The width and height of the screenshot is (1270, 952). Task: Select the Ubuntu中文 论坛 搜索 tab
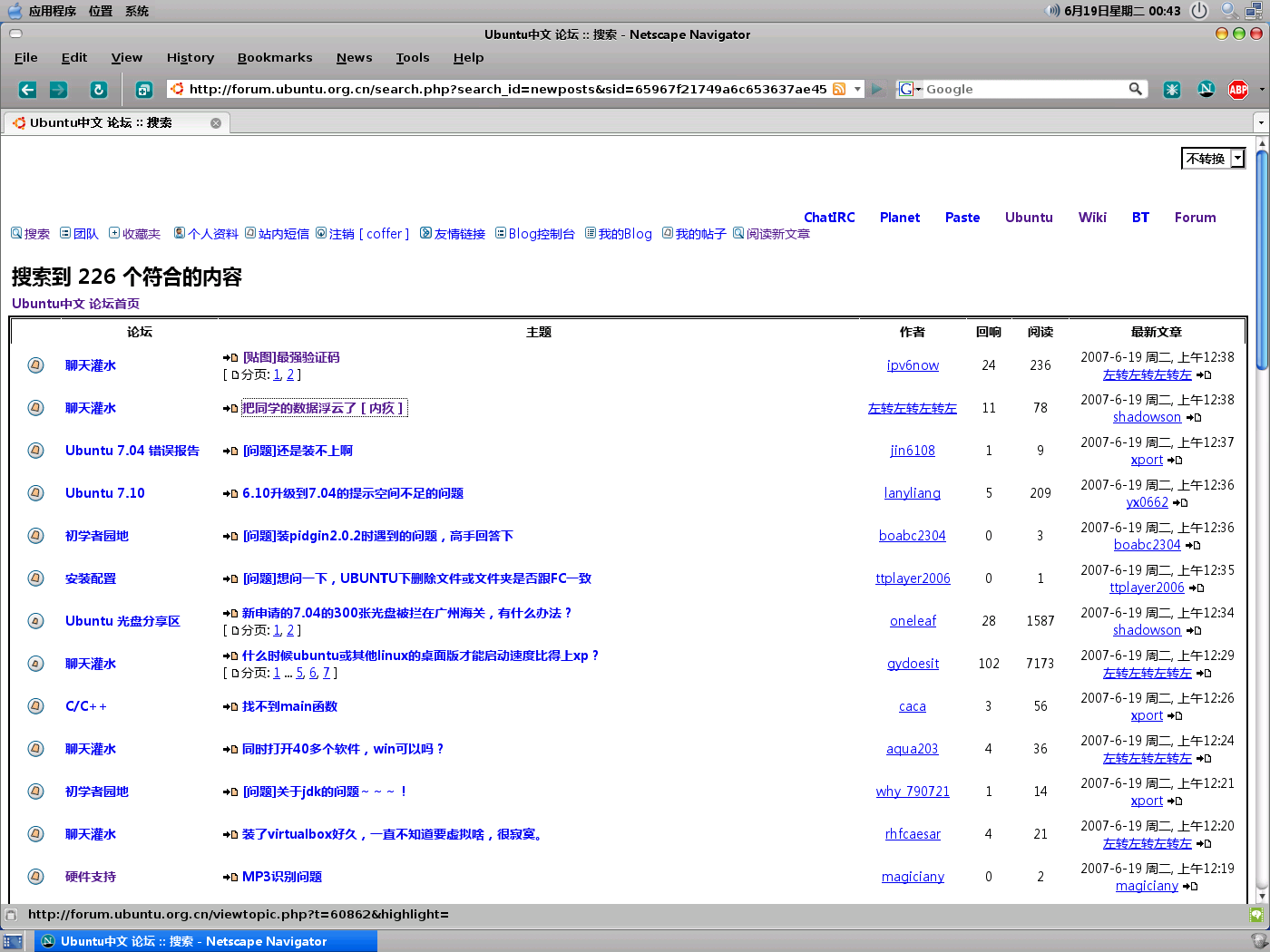pyautogui.click(x=116, y=122)
